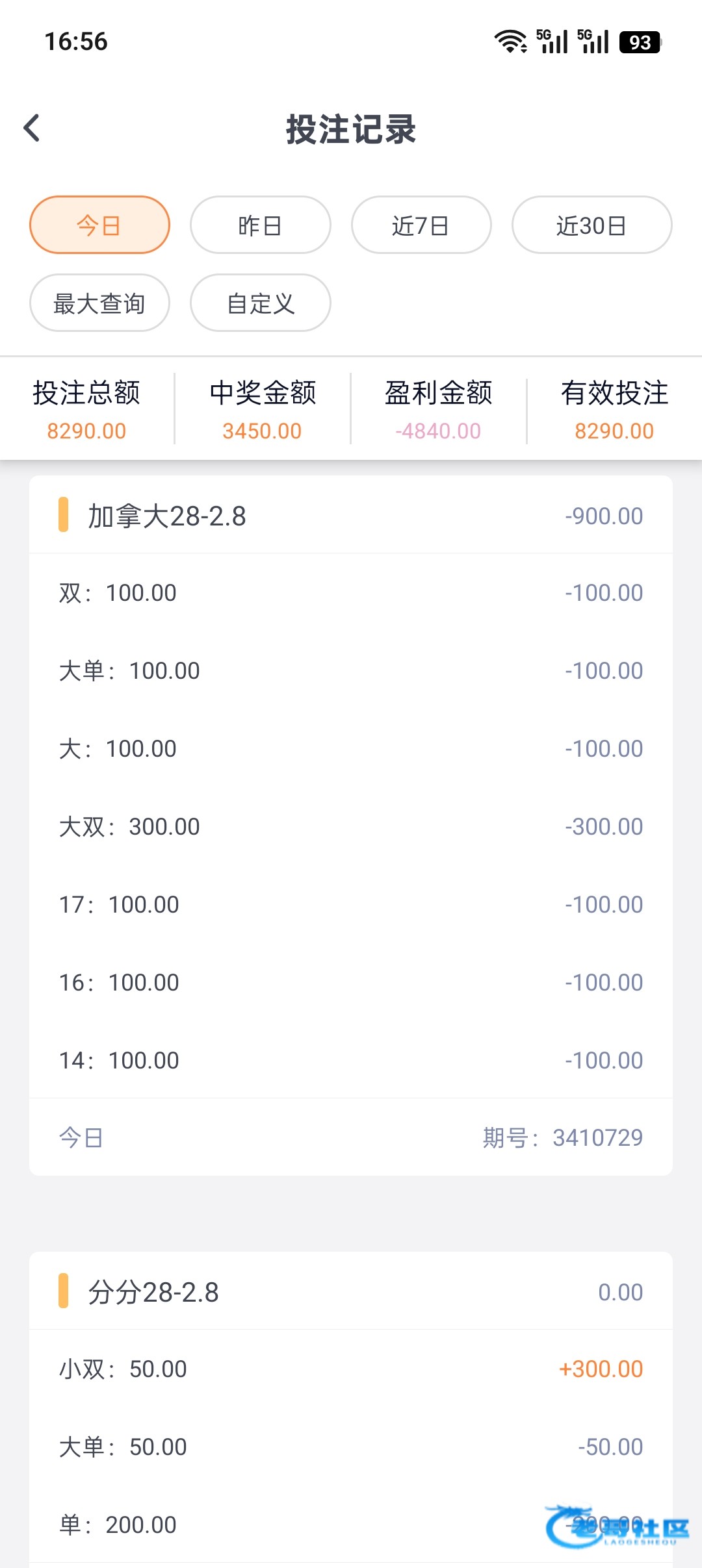
Task: Tap the 期号: 3410729 issue number
Action: (563, 1138)
